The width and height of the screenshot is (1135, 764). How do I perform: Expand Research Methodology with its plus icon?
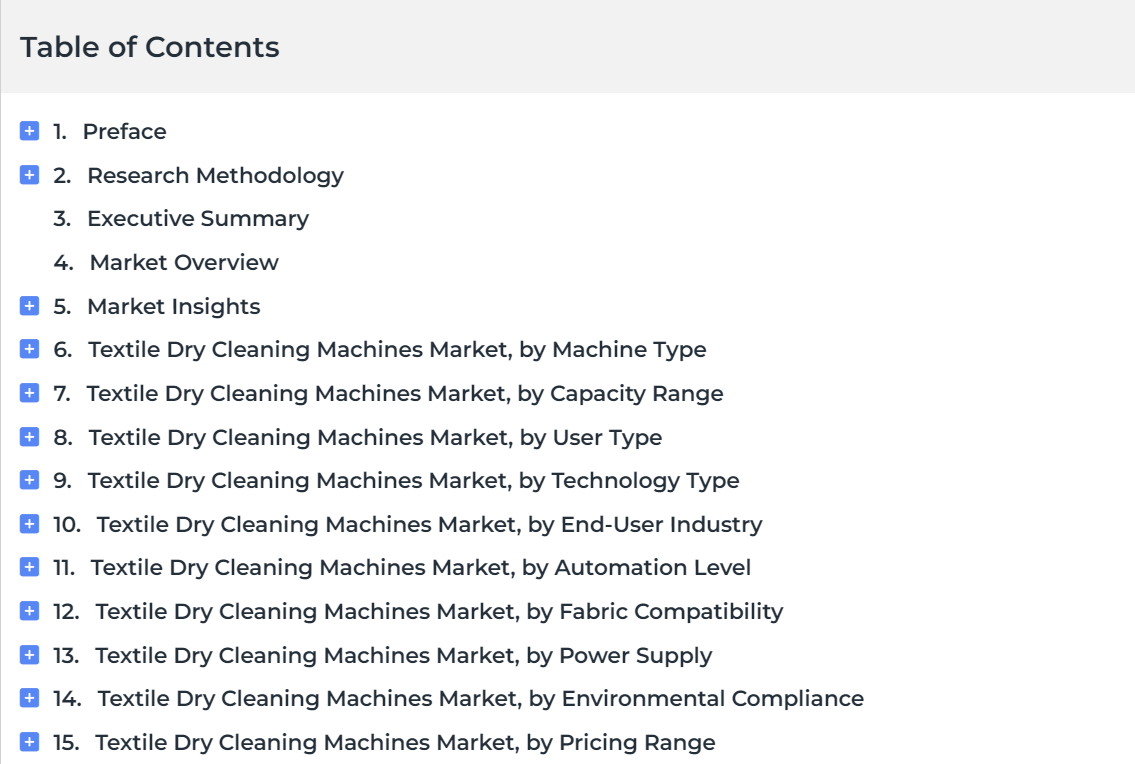coord(29,175)
